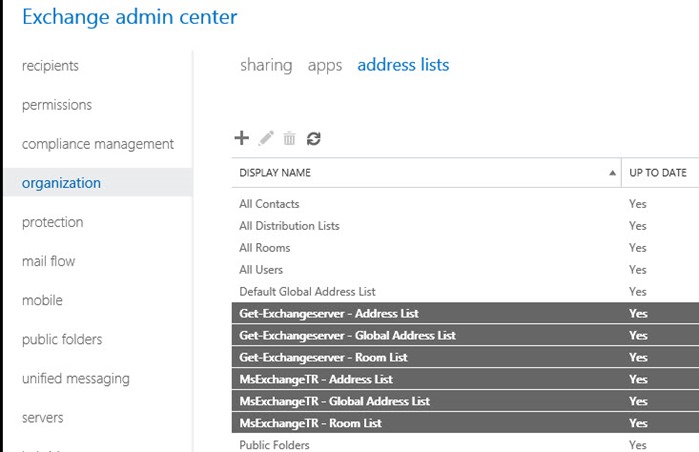Select the All Rooms row
Viewport: 699px width, 452px height.
click(465, 248)
